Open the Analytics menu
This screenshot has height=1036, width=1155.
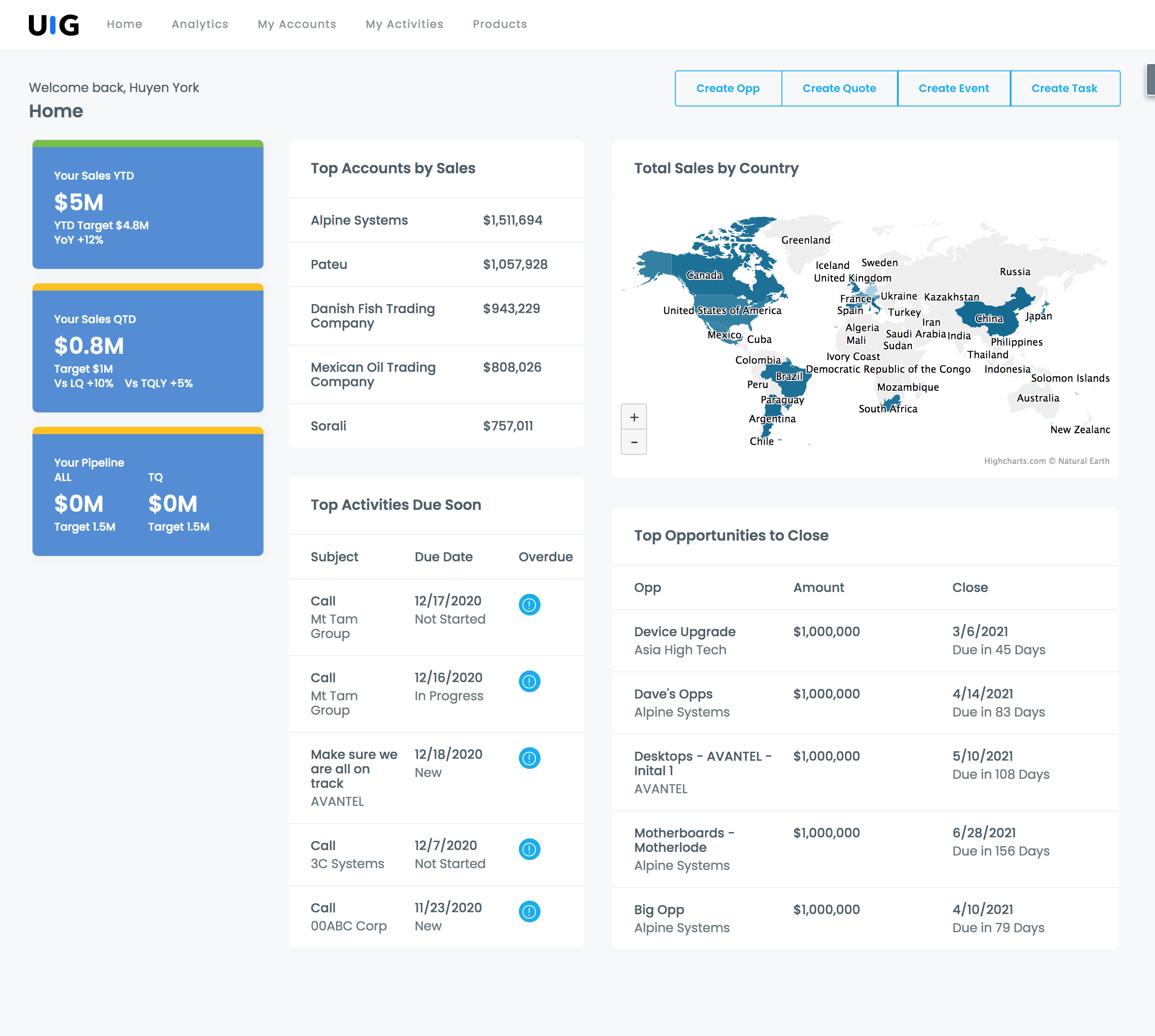tap(200, 24)
